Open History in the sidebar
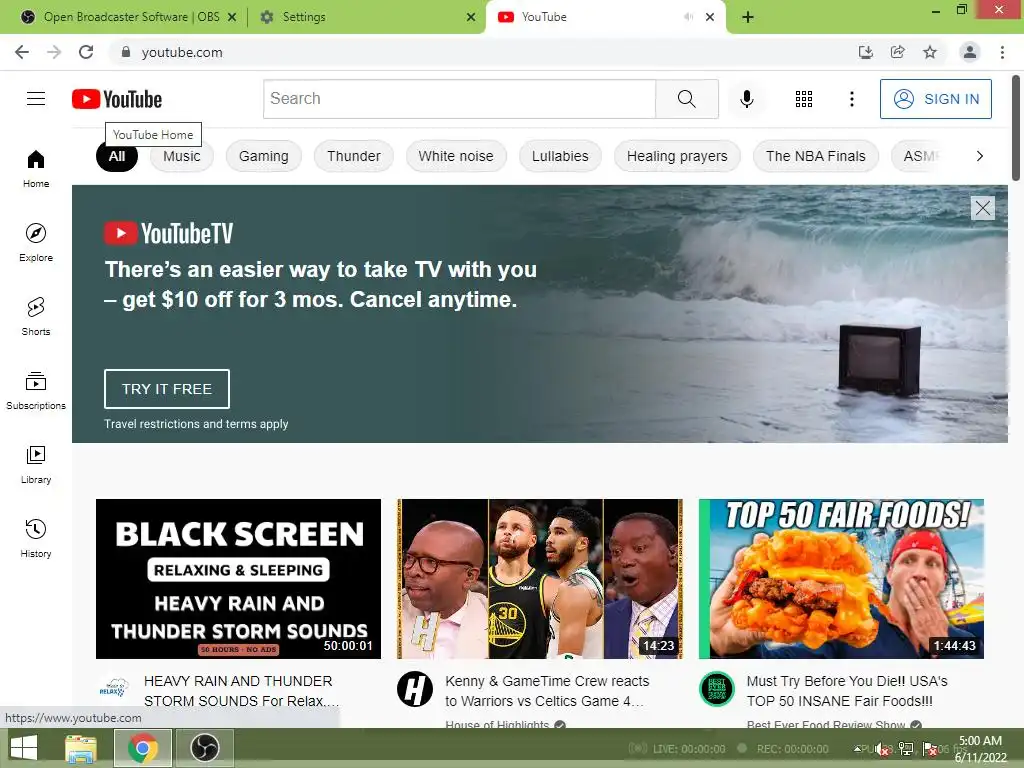Image resolution: width=1024 pixels, height=768 pixels. pyautogui.click(x=36, y=538)
